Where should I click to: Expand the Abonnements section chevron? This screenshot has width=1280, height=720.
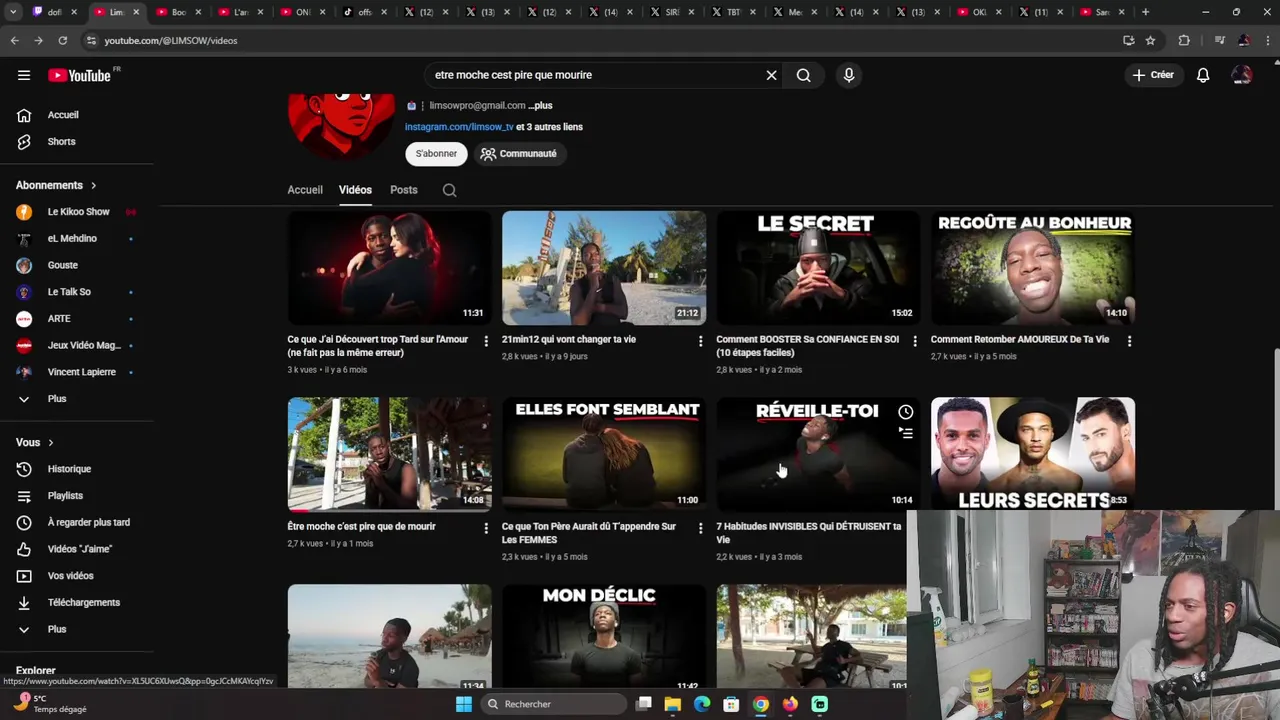point(94,185)
